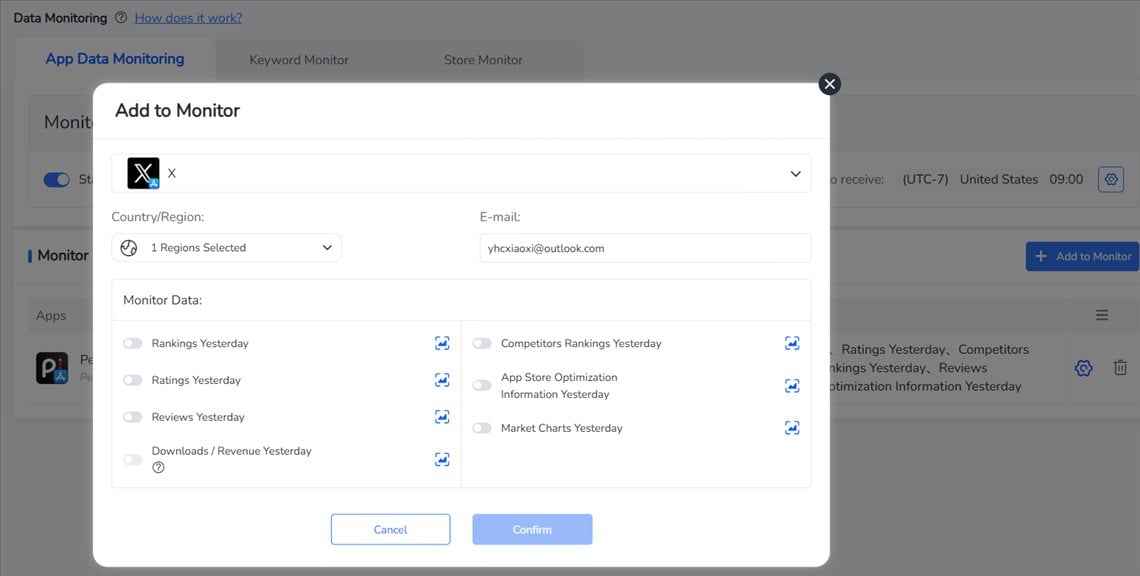Screen dimensions: 1140x576
Task: Toggle Market Charts Yesterday switch
Action: click(x=482, y=428)
